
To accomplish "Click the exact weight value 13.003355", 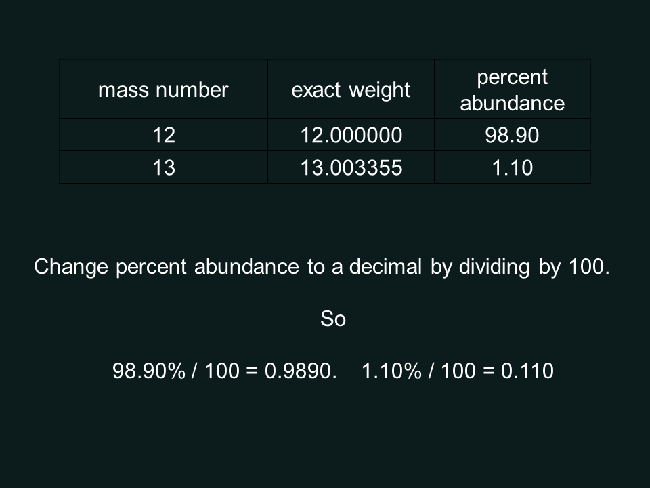I will (351, 168).
